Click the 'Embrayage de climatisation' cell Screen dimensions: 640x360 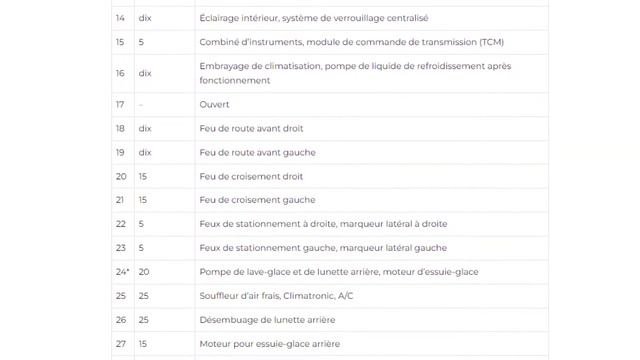371,73
